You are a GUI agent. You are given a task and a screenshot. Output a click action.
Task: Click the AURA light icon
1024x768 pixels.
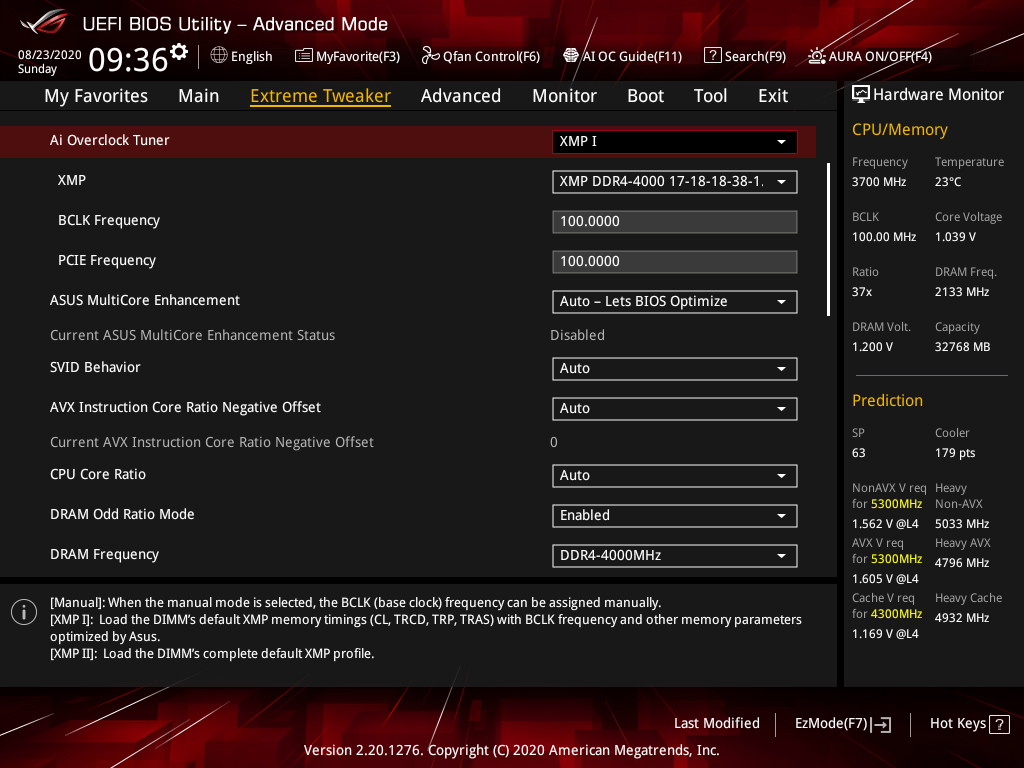tap(816, 56)
